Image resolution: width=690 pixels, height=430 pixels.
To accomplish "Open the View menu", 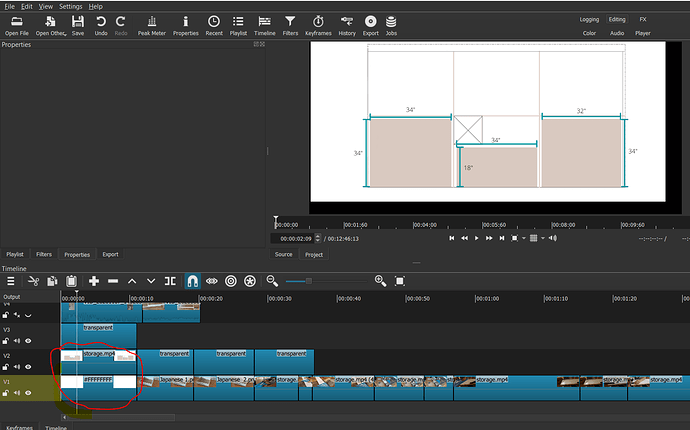I will pyautogui.click(x=46, y=6).
